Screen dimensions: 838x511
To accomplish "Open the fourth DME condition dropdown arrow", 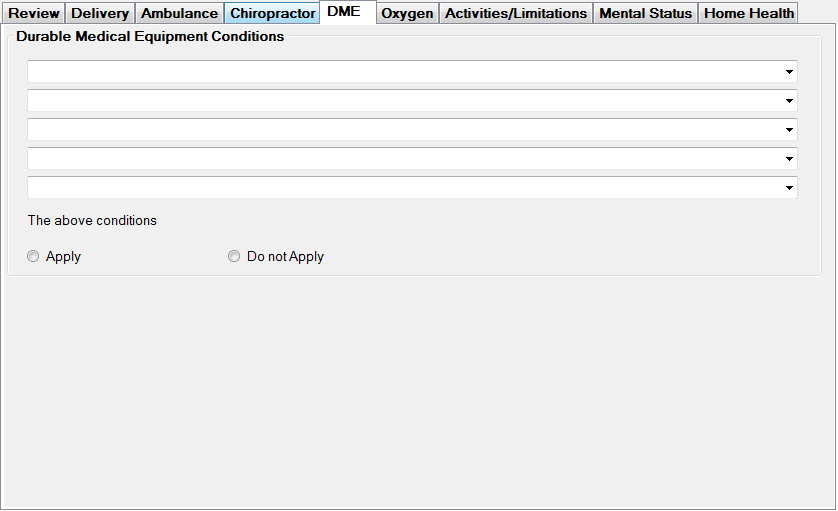I will [x=789, y=159].
